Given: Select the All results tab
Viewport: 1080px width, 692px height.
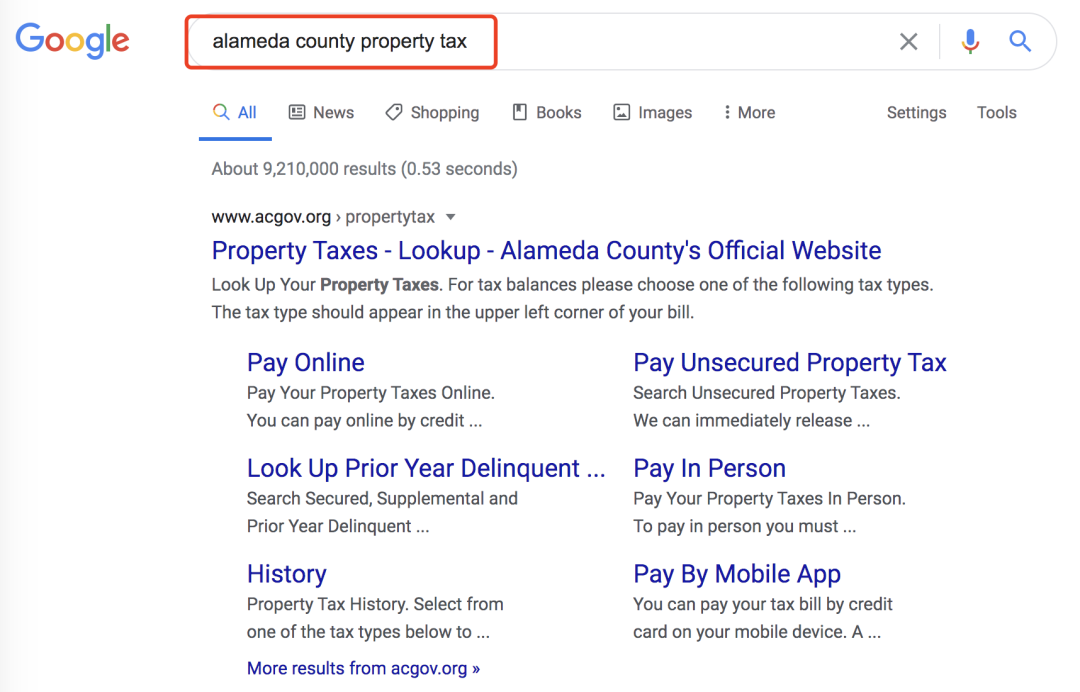Looking at the screenshot, I should pos(236,112).
